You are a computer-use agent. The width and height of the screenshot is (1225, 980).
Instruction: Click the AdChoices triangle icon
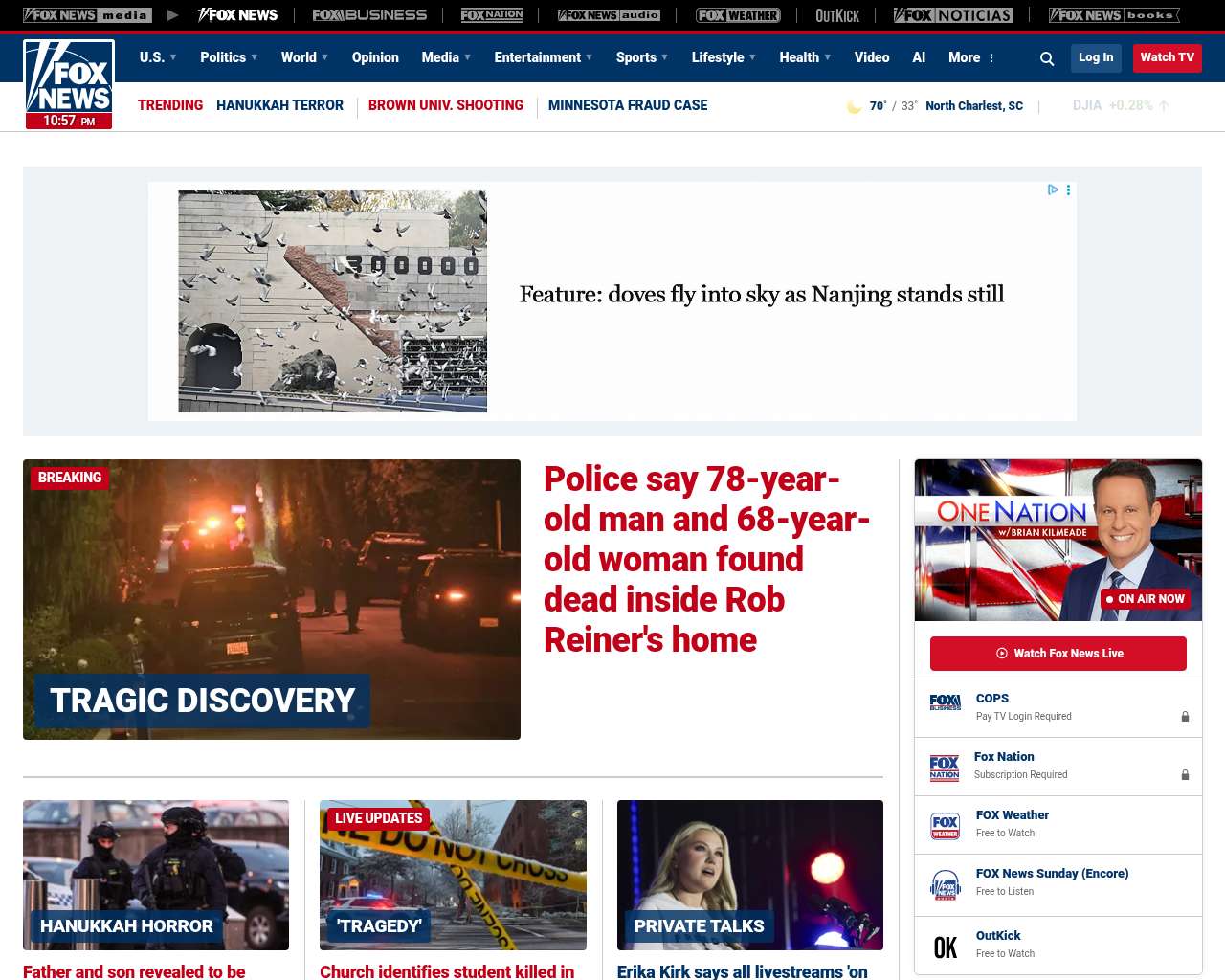(x=1053, y=190)
